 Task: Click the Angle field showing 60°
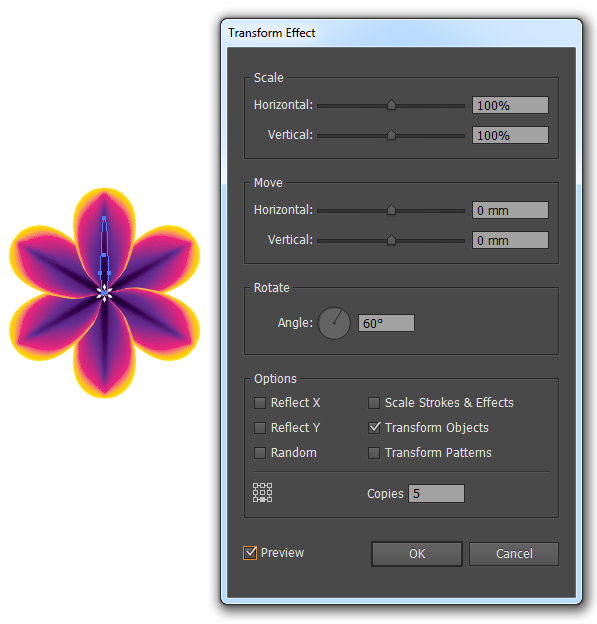(x=386, y=323)
